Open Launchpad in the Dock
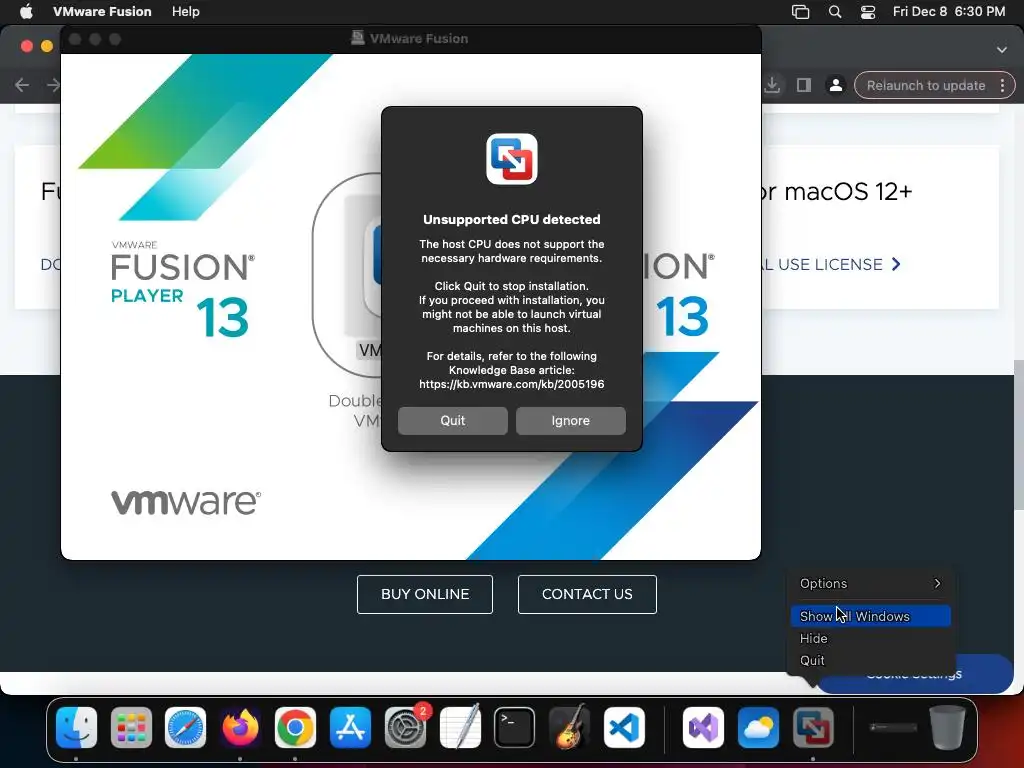The width and height of the screenshot is (1024, 768). pos(131,727)
